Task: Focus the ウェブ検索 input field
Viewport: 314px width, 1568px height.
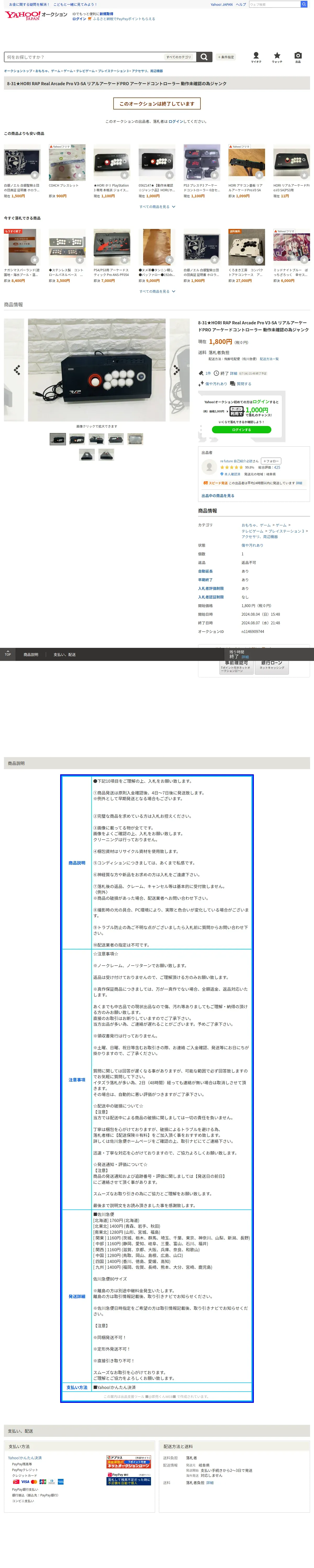Action: pos(274,4)
